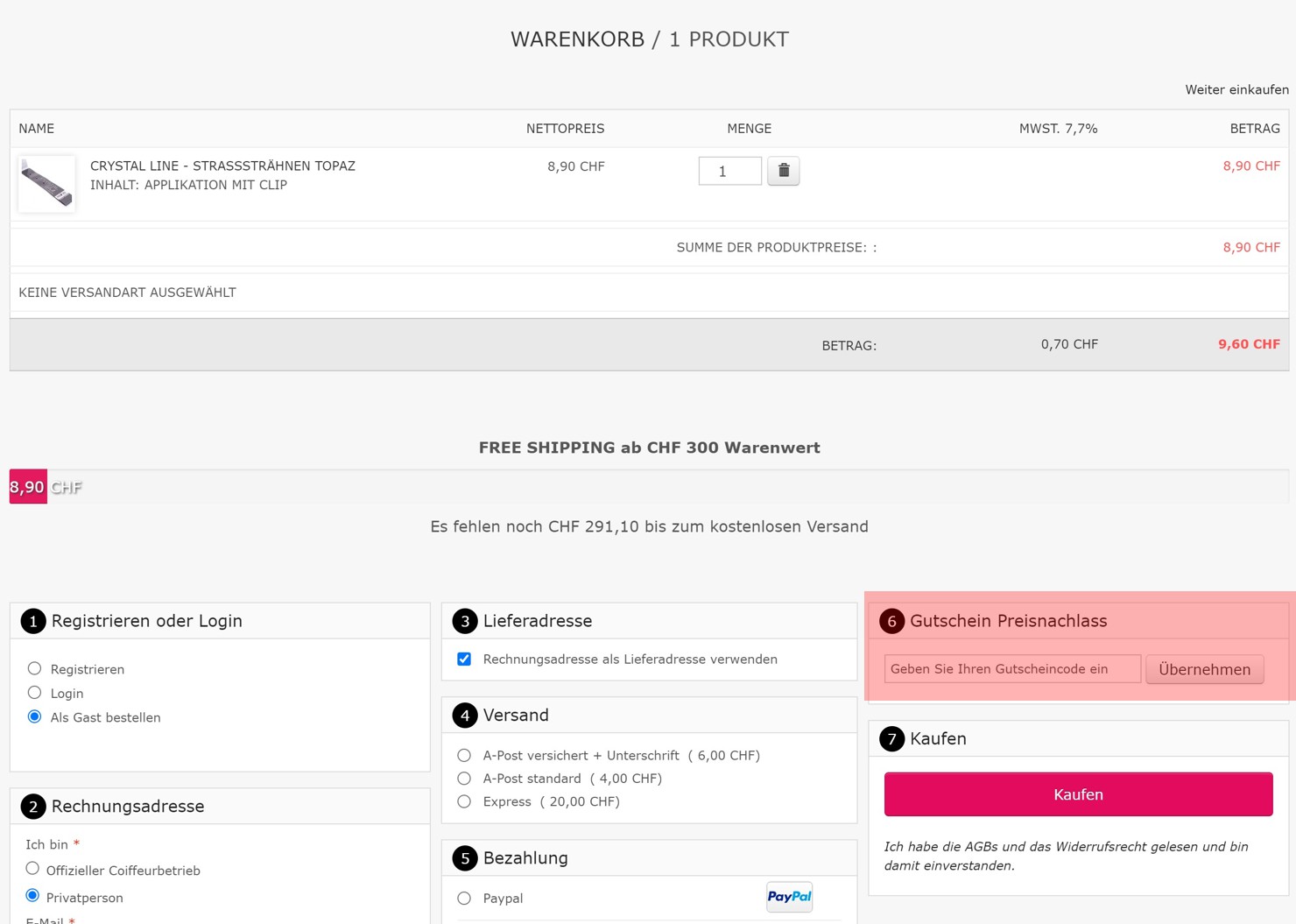Click the Rechnungsadresse section header
This screenshot has height=924, width=1296.
(x=220, y=807)
